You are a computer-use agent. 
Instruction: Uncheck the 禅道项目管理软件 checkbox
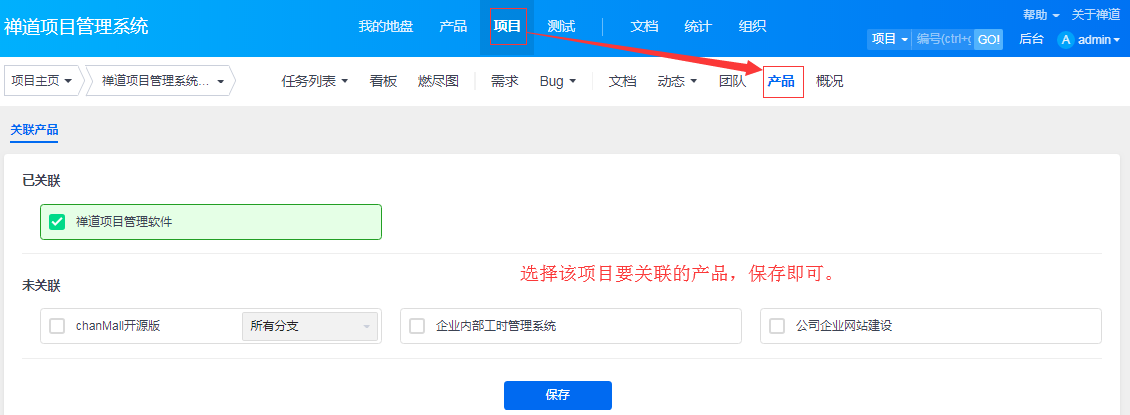pos(57,222)
